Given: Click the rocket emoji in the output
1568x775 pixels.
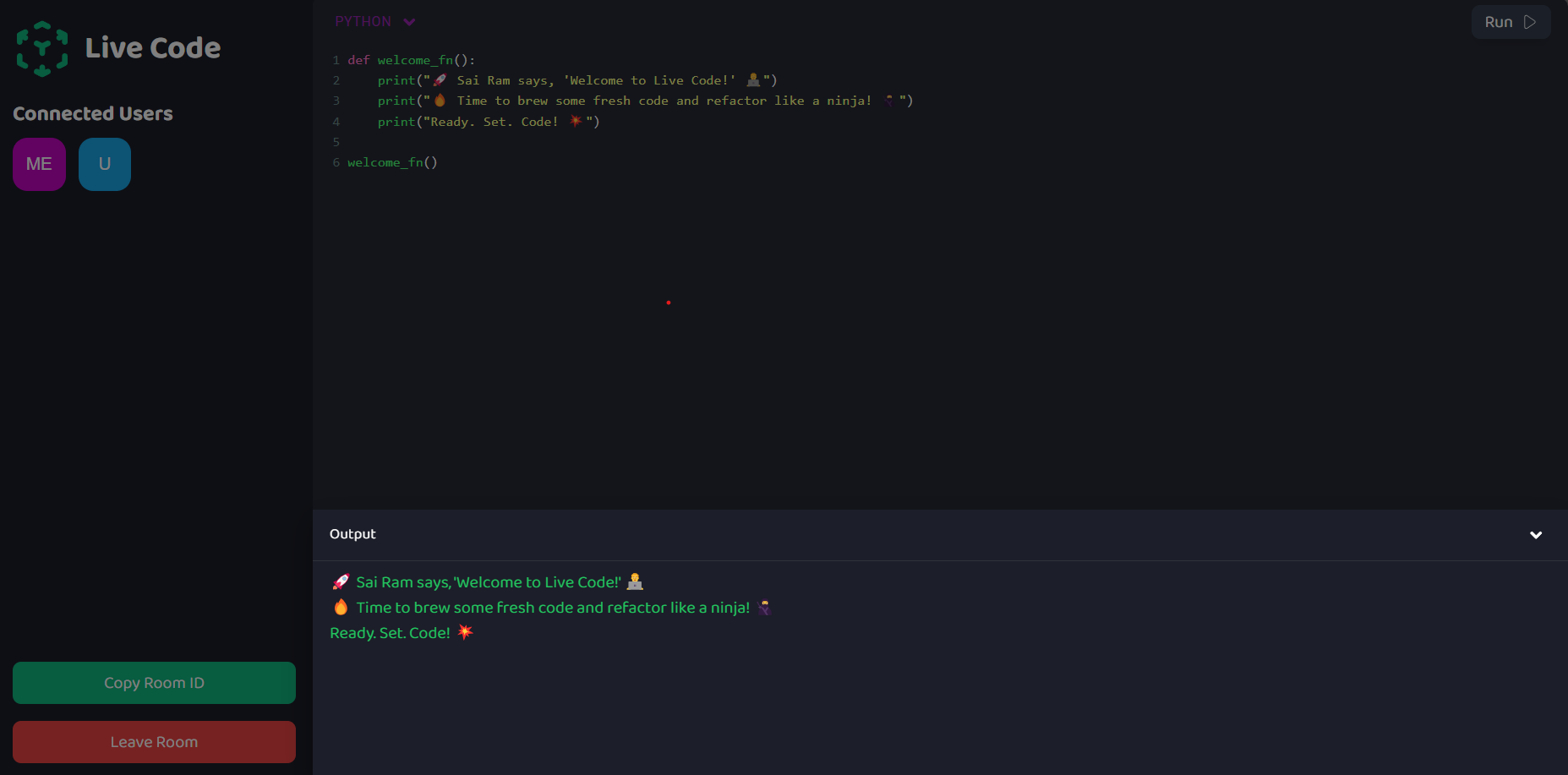Looking at the screenshot, I should [x=341, y=582].
